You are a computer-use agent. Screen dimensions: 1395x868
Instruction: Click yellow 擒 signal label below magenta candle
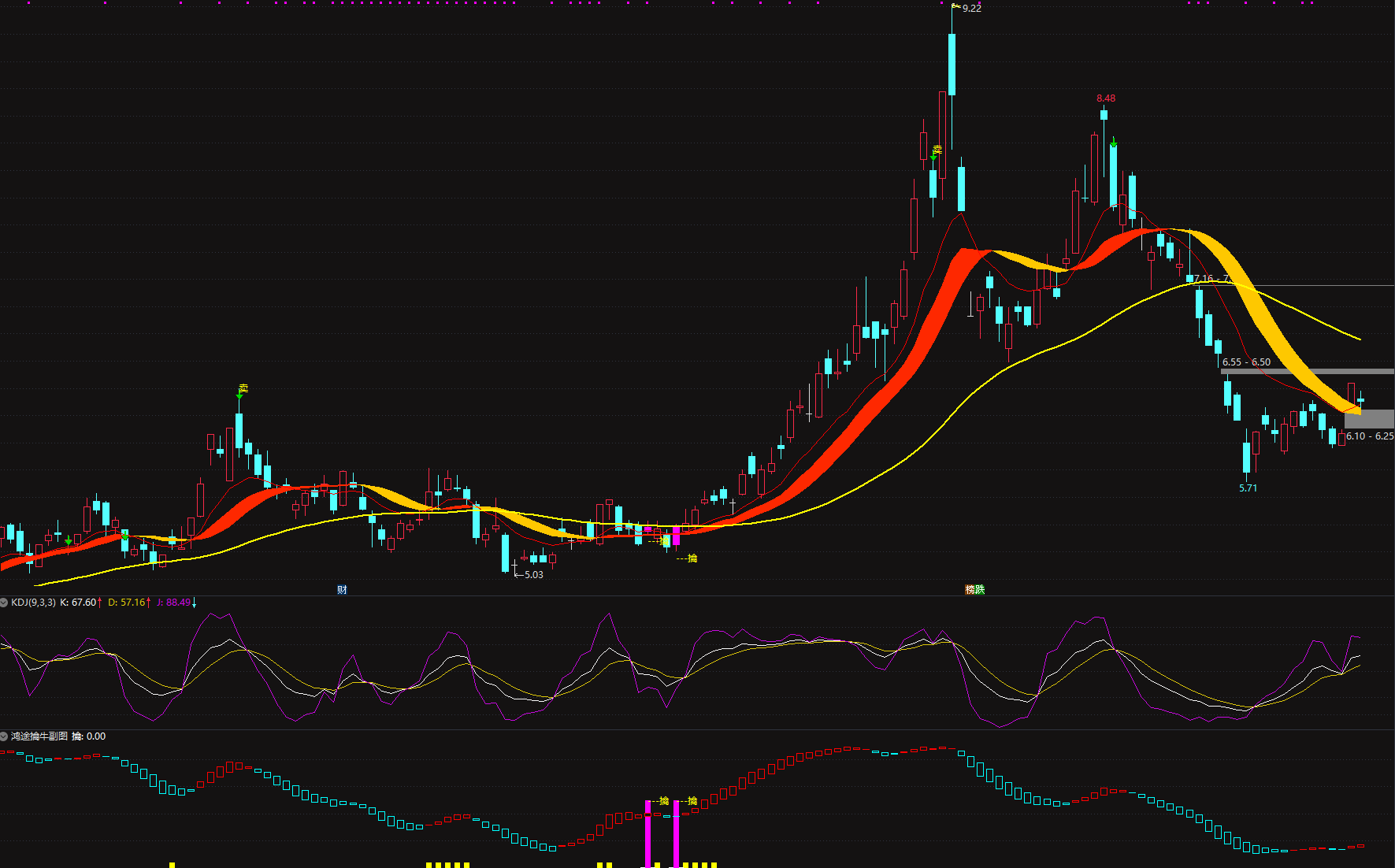pos(692,558)
